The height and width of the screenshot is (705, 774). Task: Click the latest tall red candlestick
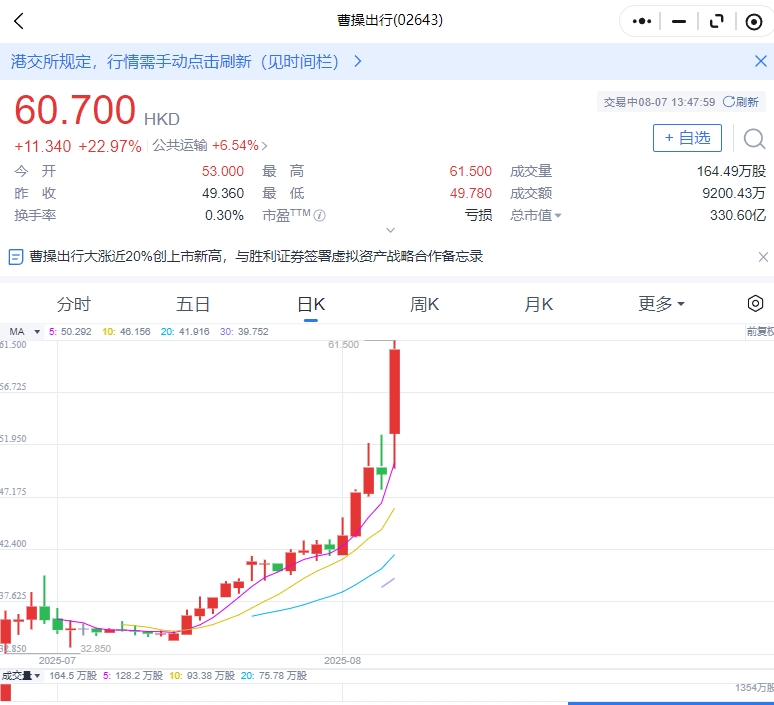point(394,392)
